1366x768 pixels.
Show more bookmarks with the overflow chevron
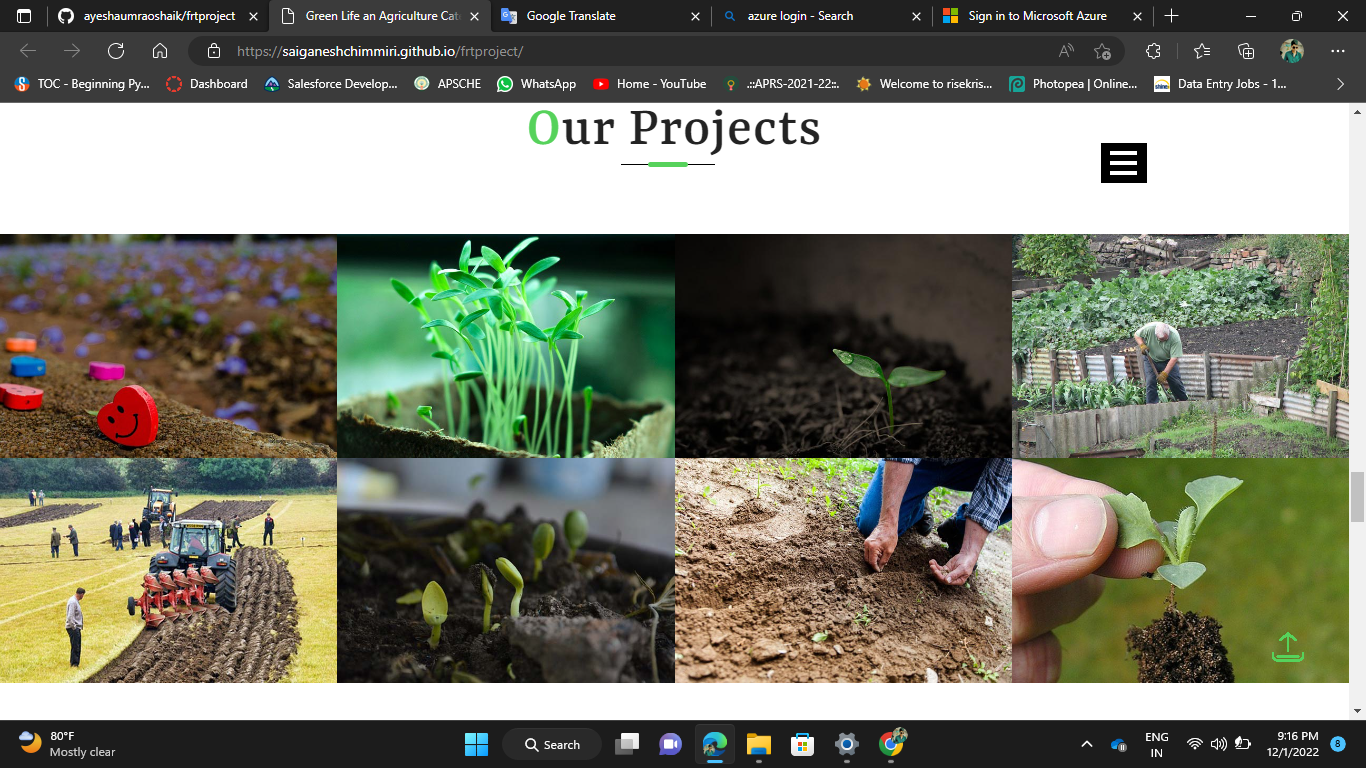pyautogui.click(x=1341, y=84)
